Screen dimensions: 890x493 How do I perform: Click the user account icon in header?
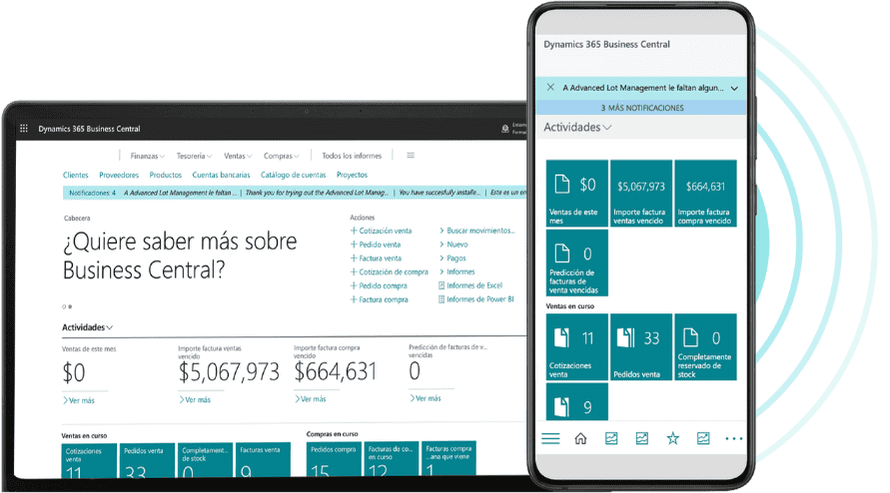[504, 129]
